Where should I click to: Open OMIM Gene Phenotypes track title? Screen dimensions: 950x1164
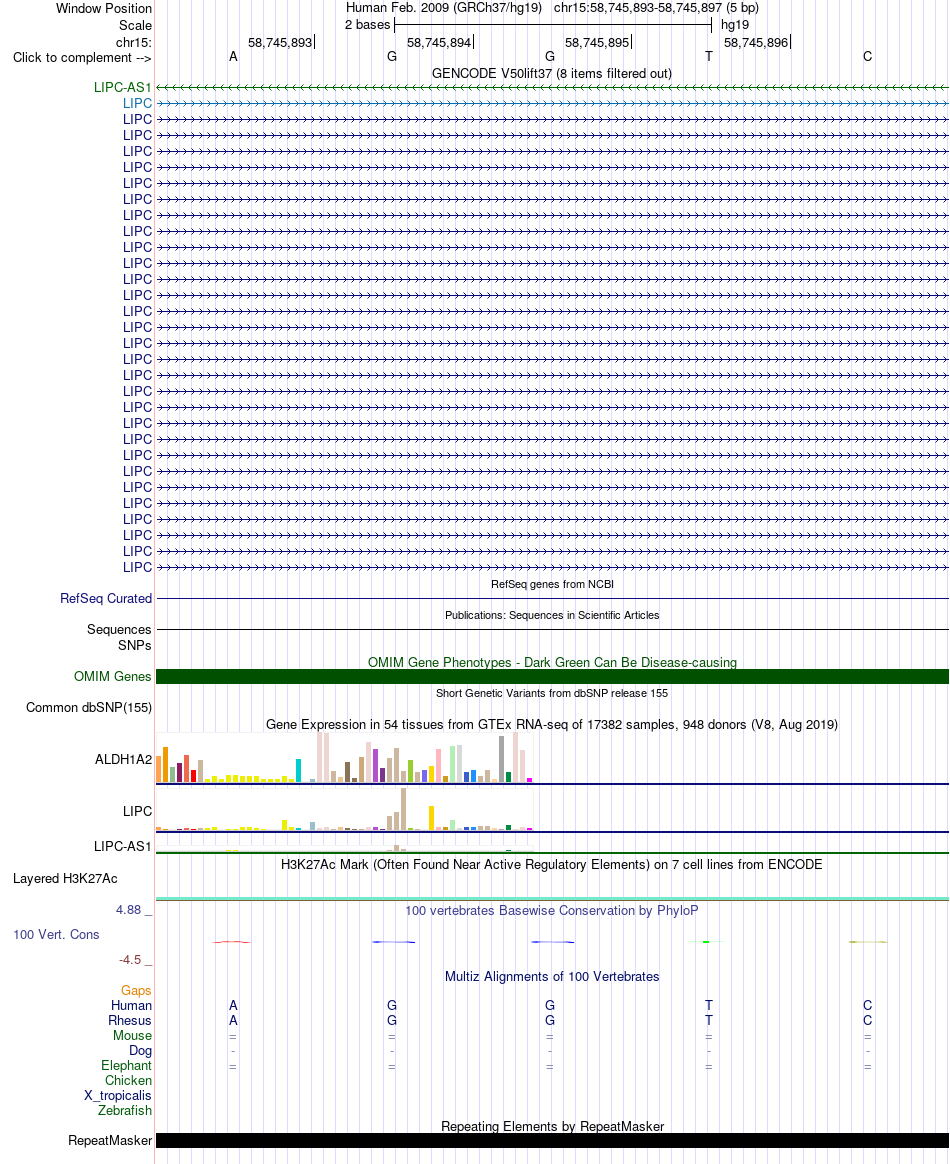point(552,662)
